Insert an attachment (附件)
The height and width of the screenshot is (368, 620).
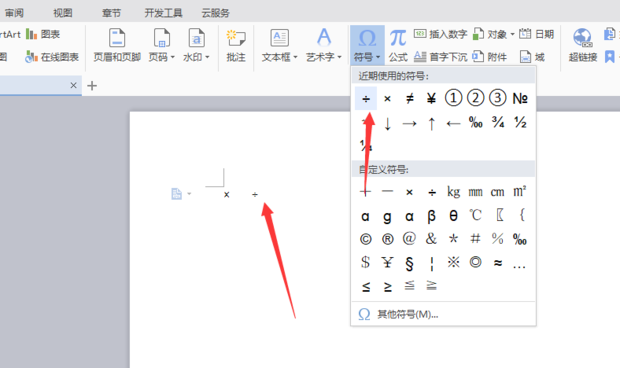(490, 57)
